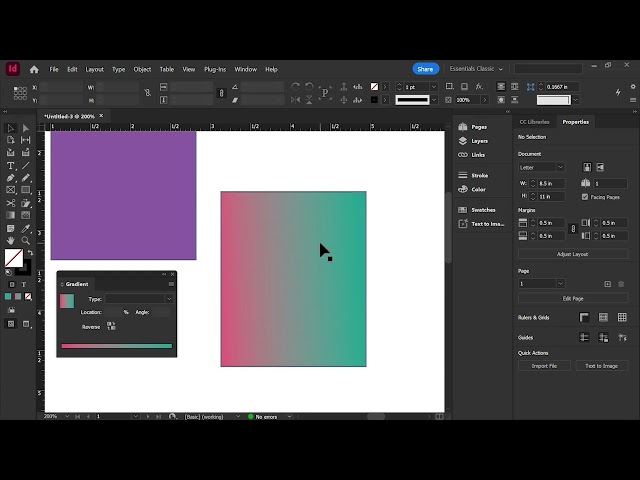Viewport: 640px width, 480px height.
Task: Toggle Show Guides button
Action: (584, 338)
